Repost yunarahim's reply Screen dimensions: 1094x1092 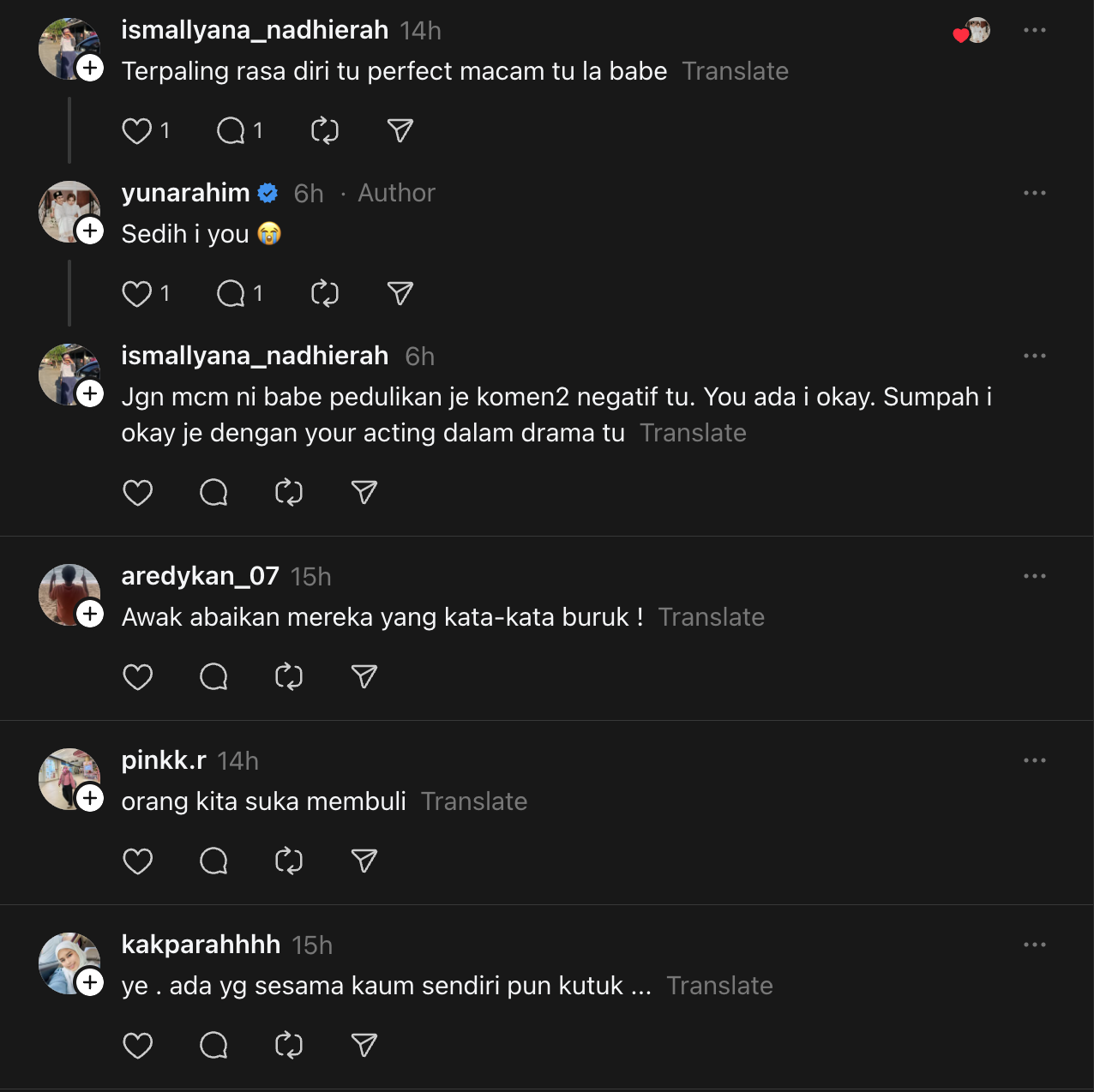pyautogui.click(x=324, y=294)
